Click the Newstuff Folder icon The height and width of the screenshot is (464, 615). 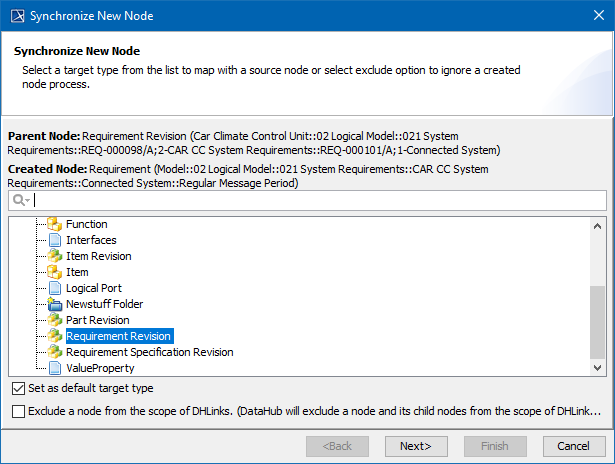(55, 304)
